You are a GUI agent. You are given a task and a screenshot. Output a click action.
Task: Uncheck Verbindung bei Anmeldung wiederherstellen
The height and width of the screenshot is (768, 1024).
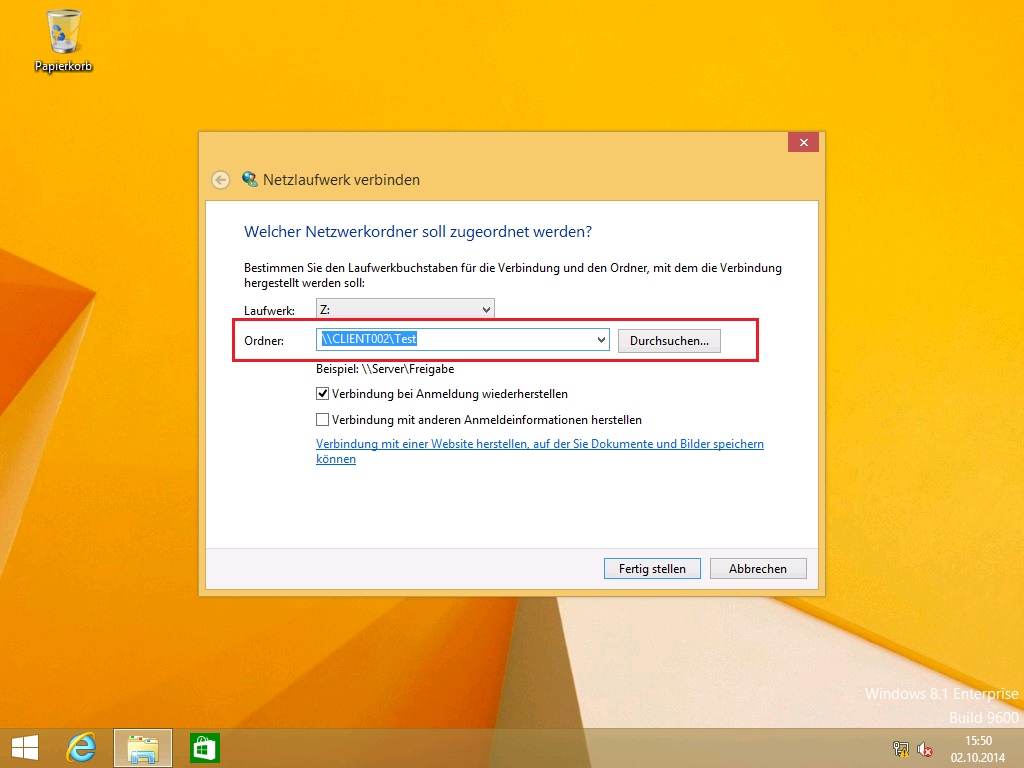point(322,394)
